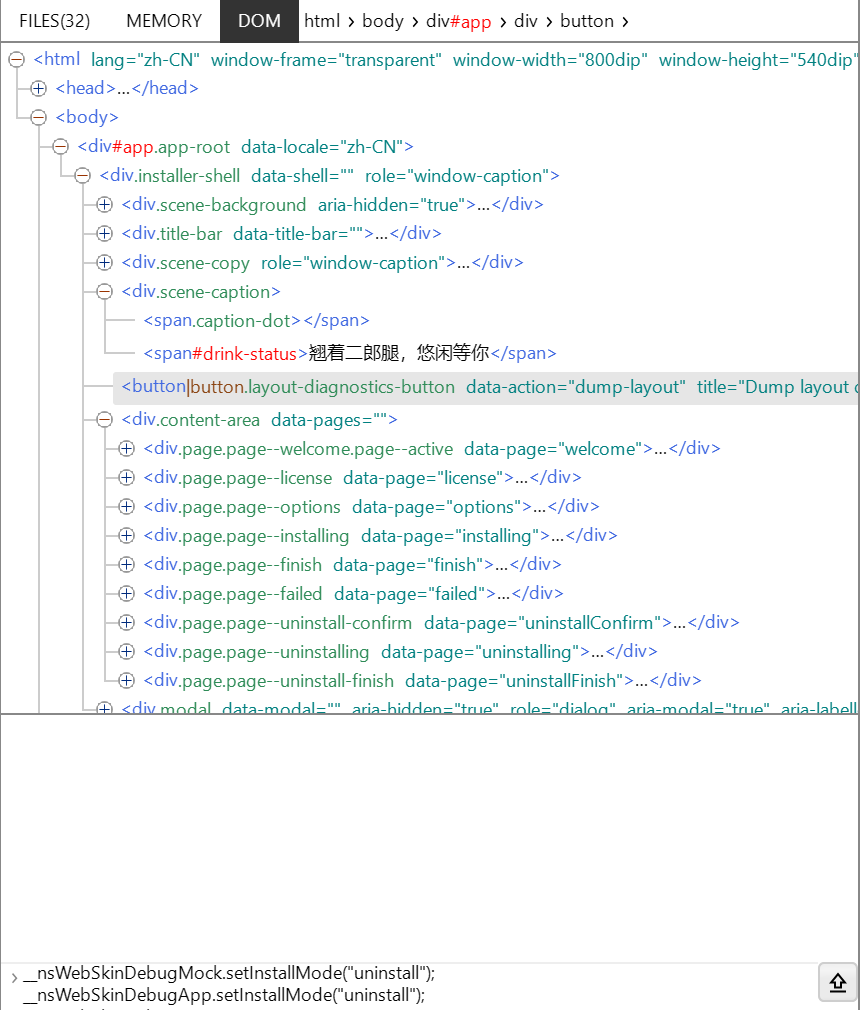Select the span.caption-dot element

point(256,321)
